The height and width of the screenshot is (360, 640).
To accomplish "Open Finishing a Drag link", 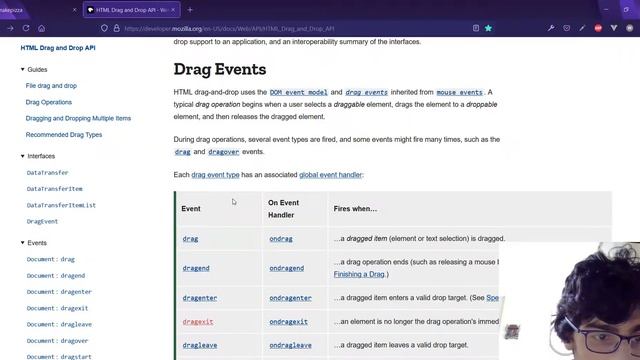I will [x=359, y=274].
